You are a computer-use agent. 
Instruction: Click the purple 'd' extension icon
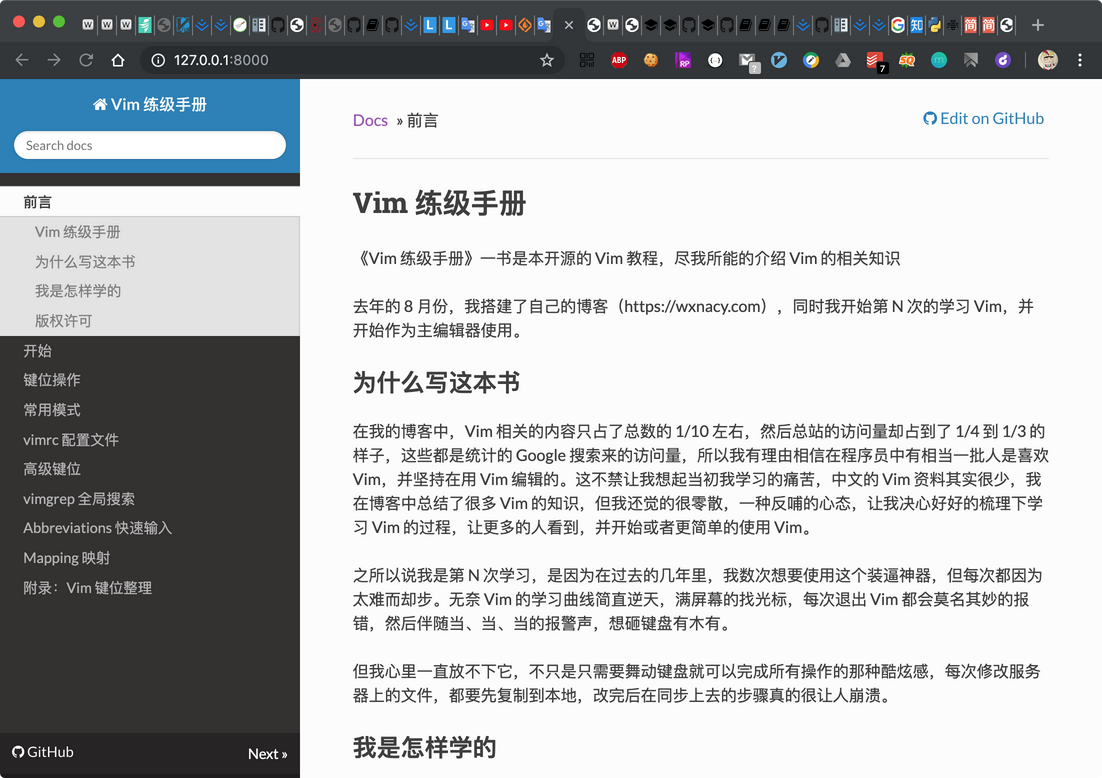click(x=1003, y=60)
